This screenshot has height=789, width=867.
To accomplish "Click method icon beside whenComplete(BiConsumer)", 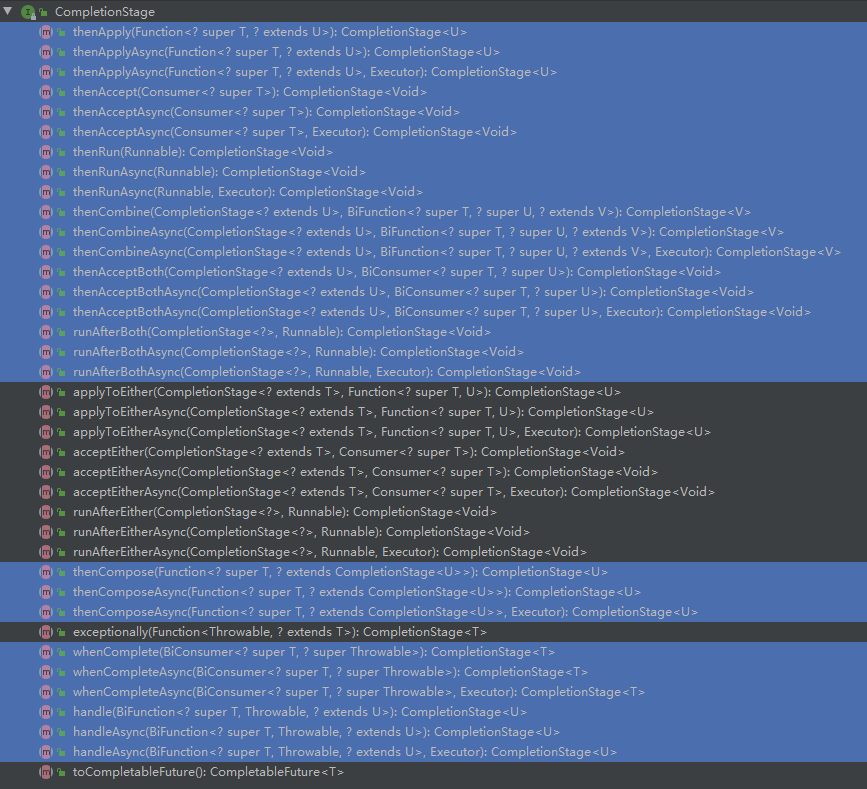I will pos(46,652).
